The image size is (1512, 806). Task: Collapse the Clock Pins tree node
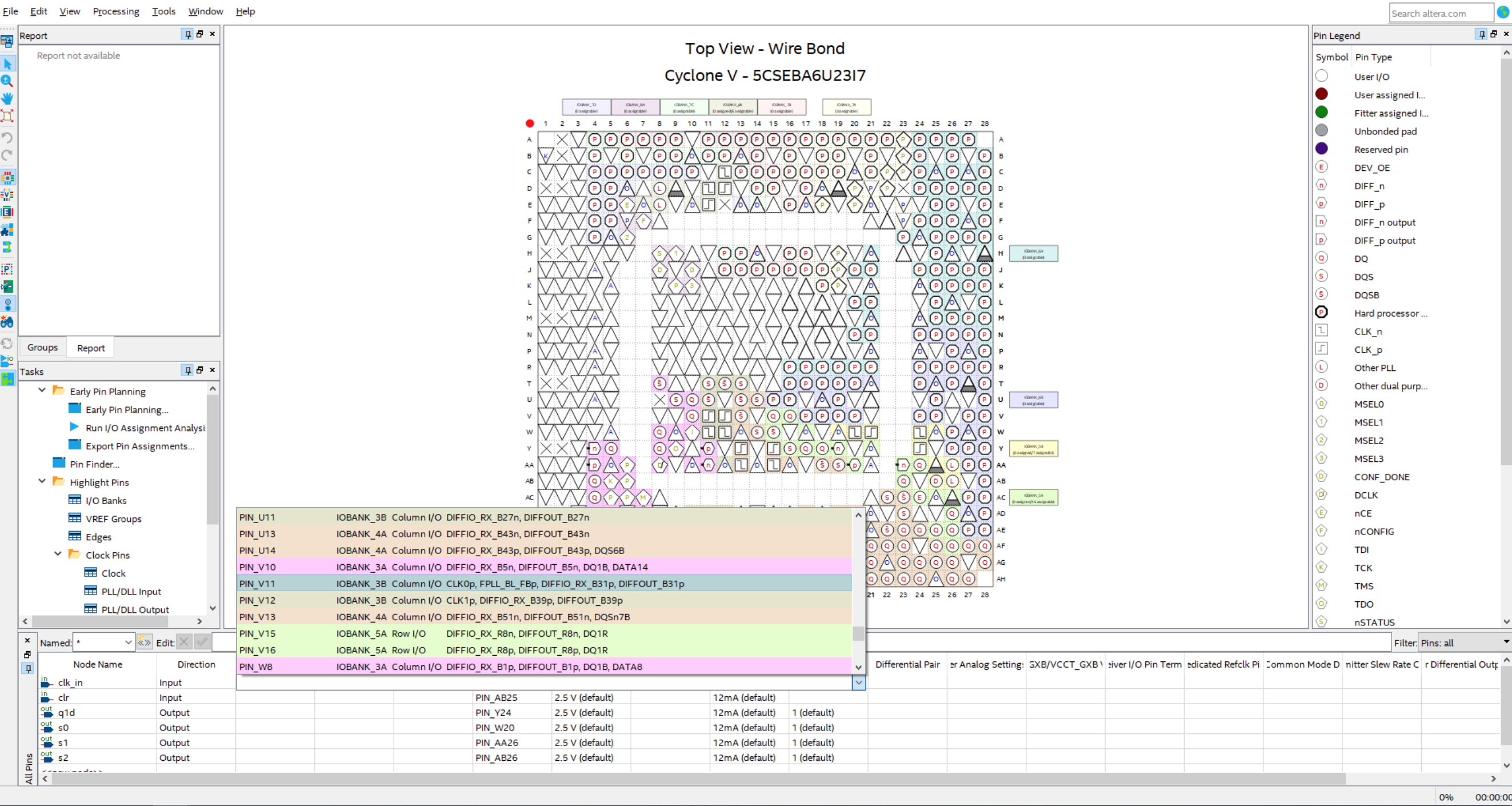(x=58, y=553)
